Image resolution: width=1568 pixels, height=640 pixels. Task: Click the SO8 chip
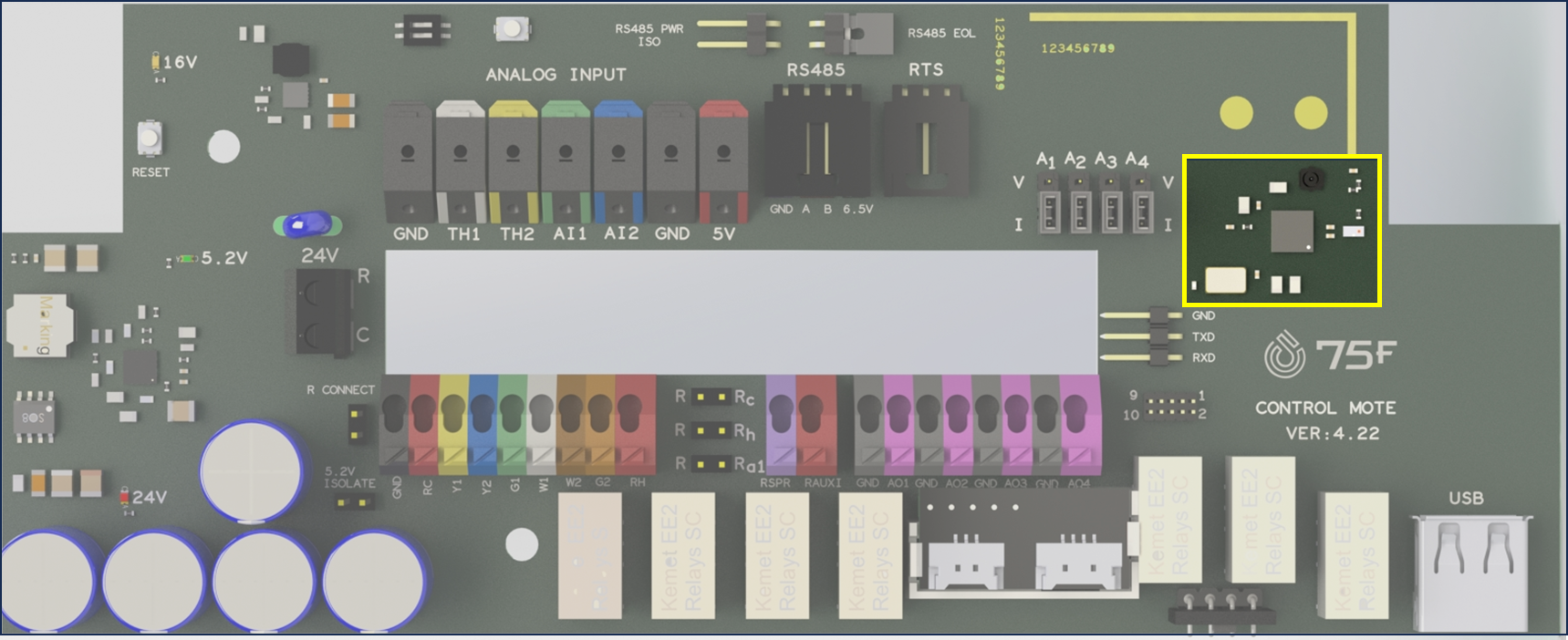coord(34,418)
